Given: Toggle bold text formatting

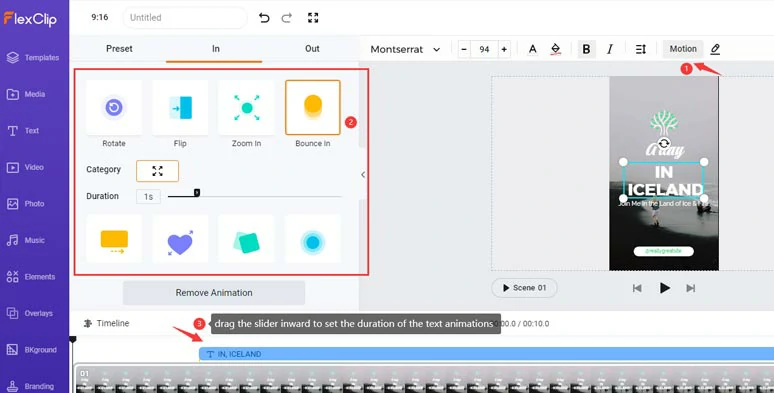Looking at the screenshot, I should click(x=586, y=49).
